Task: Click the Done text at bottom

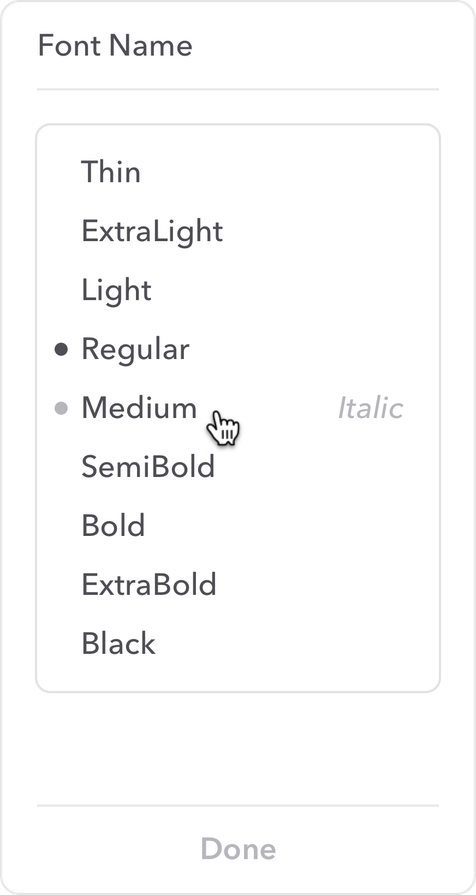Action: tap(238, 849)
